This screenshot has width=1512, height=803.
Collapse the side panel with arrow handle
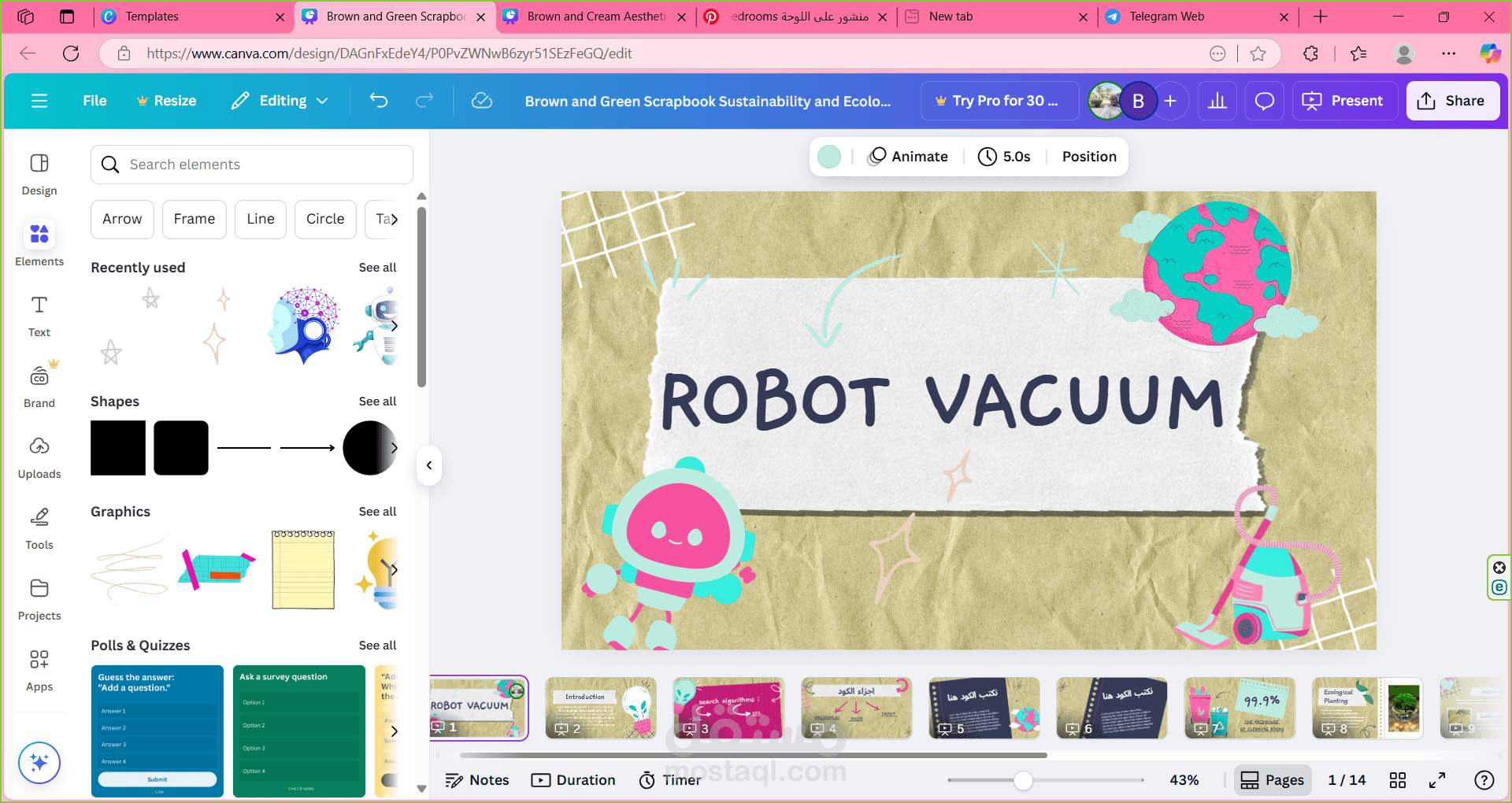coord(429,465)
